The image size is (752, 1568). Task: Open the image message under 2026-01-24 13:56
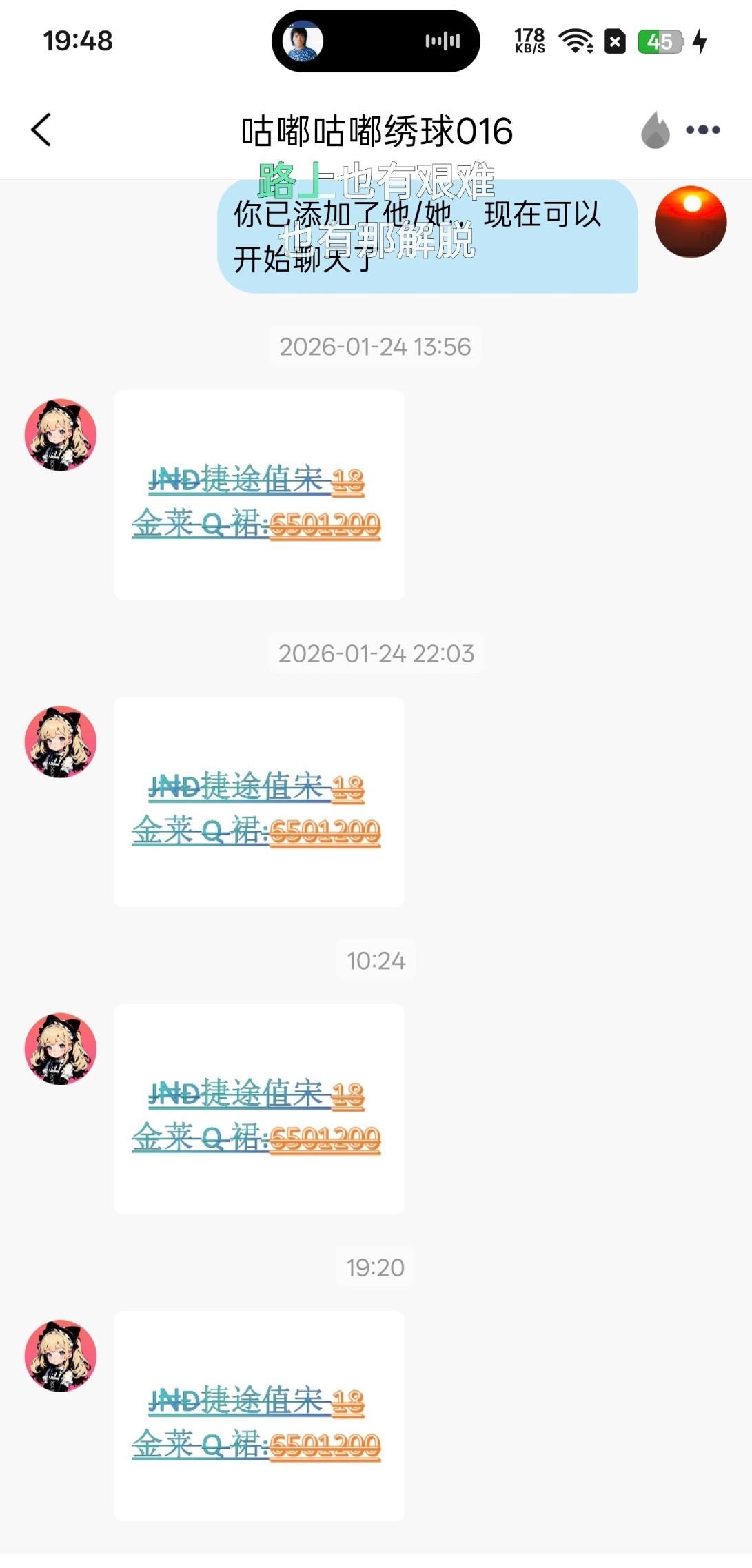pyautogui.click(x=259, y=495)
